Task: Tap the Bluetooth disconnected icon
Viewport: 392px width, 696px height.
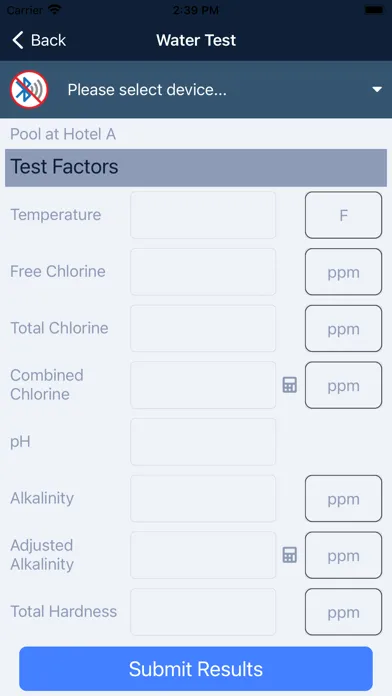Action: 29,90
